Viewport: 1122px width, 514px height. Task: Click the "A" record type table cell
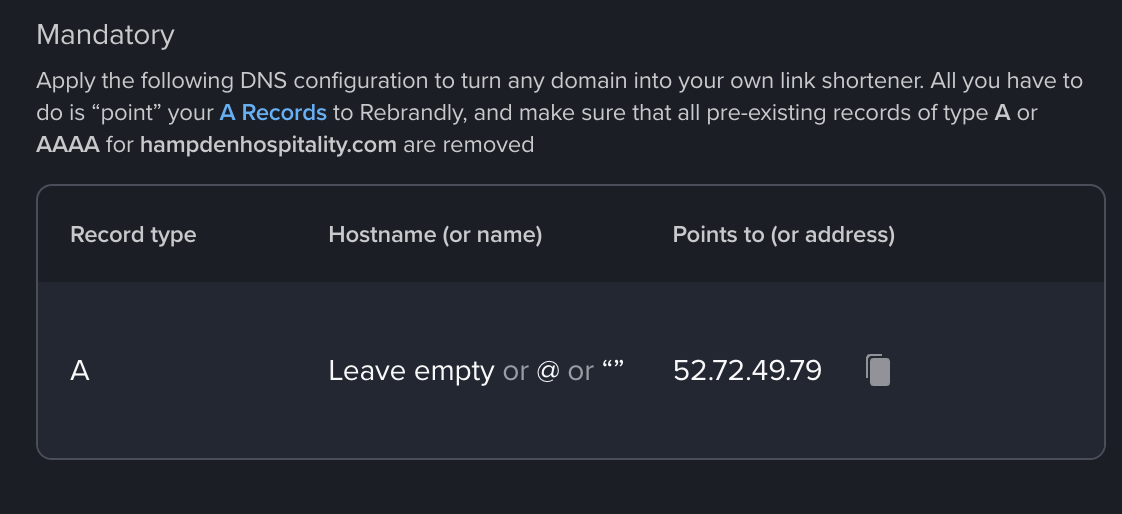coord(80,371)
